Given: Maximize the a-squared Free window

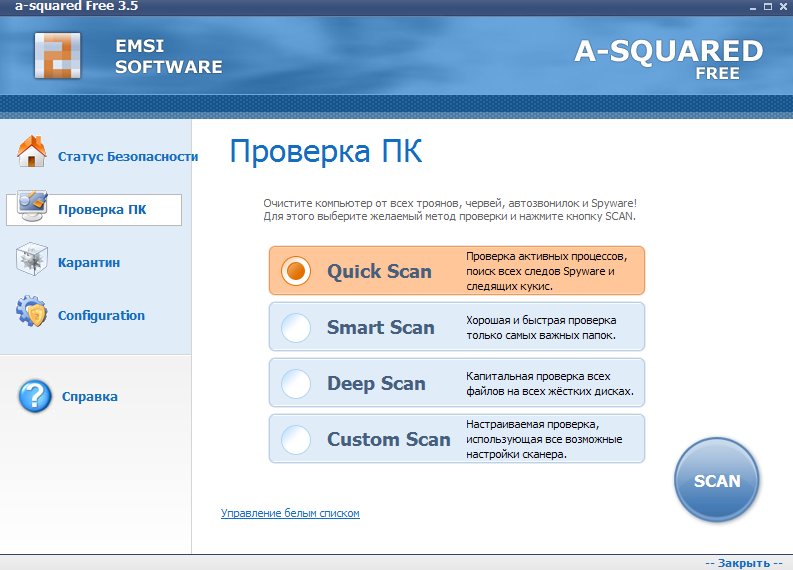Looking at the screenshot, I should pos(768,7).
